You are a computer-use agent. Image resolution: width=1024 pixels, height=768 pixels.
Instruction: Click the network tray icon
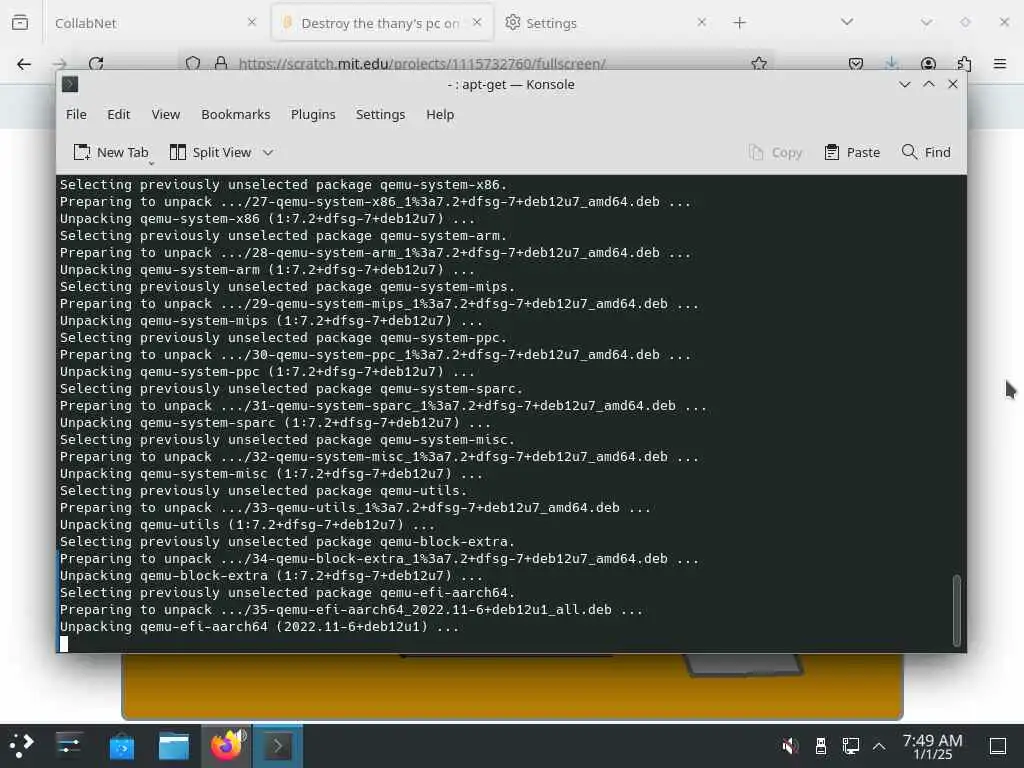[x=850, y=746]
